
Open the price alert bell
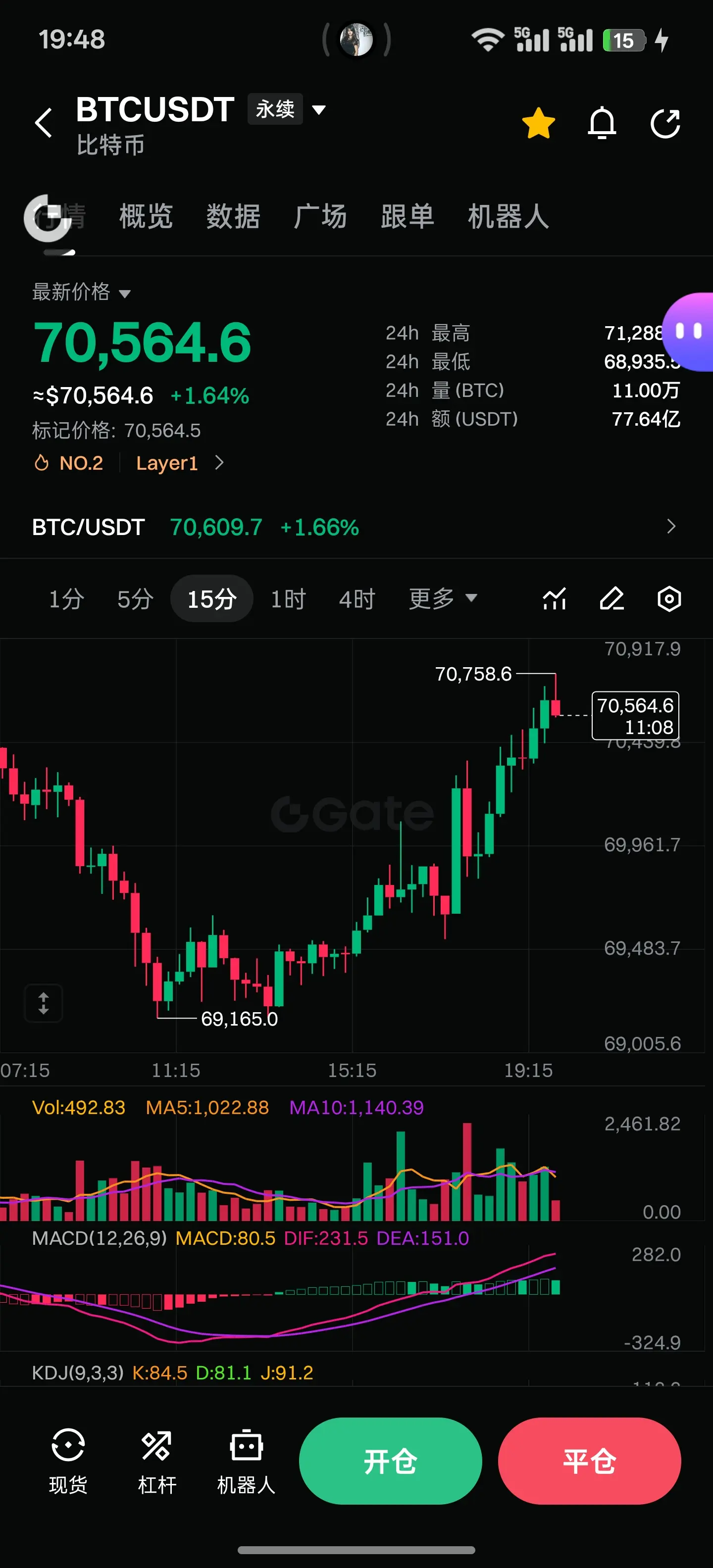tap(602, 124)
